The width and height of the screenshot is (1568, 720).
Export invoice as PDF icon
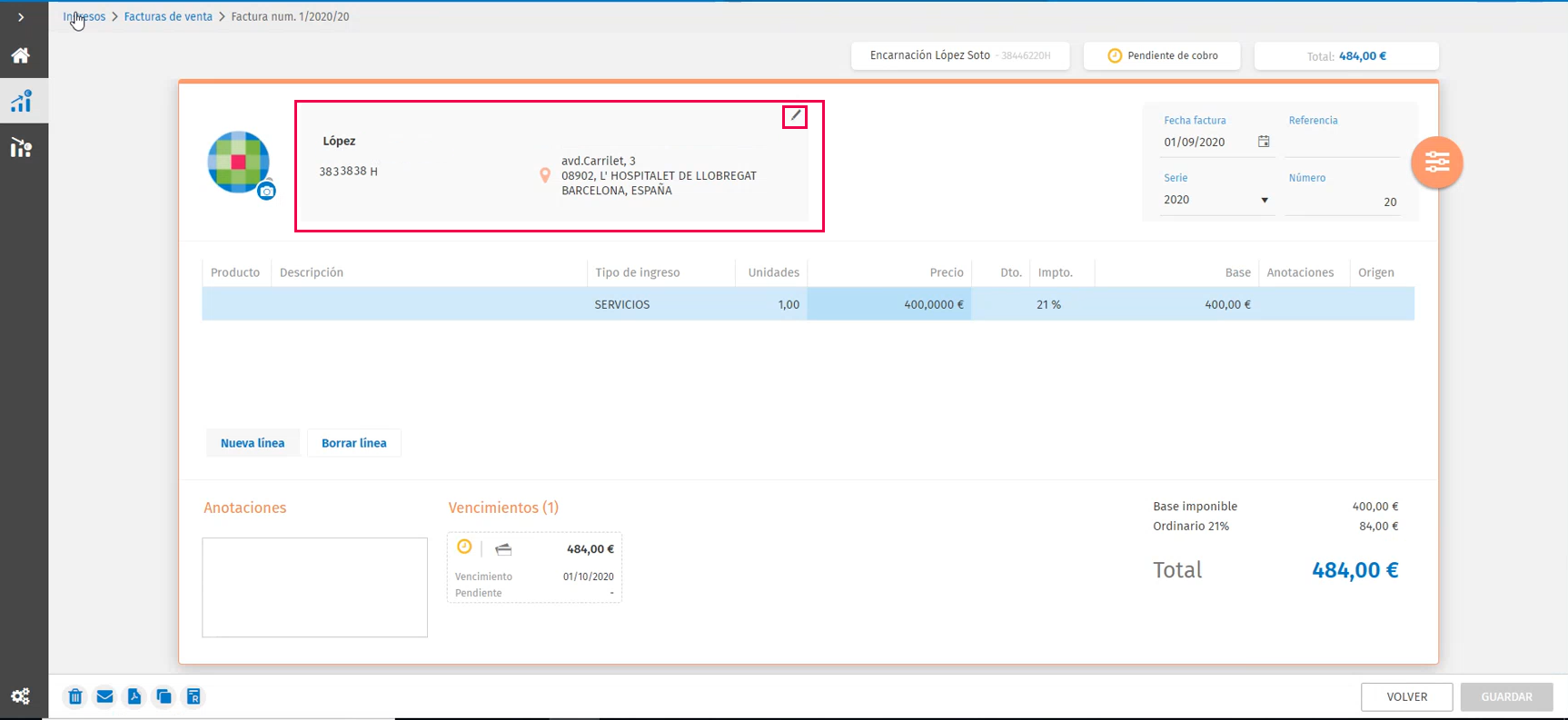[134, 696]
